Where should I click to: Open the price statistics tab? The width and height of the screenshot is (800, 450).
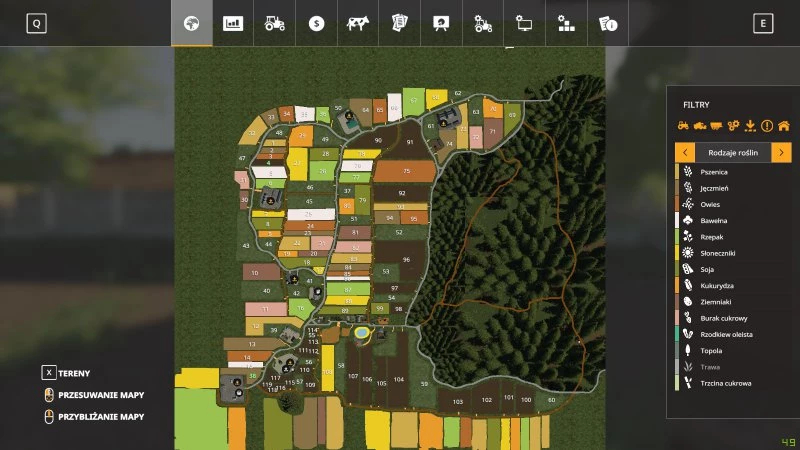click(x=233, y=23)
